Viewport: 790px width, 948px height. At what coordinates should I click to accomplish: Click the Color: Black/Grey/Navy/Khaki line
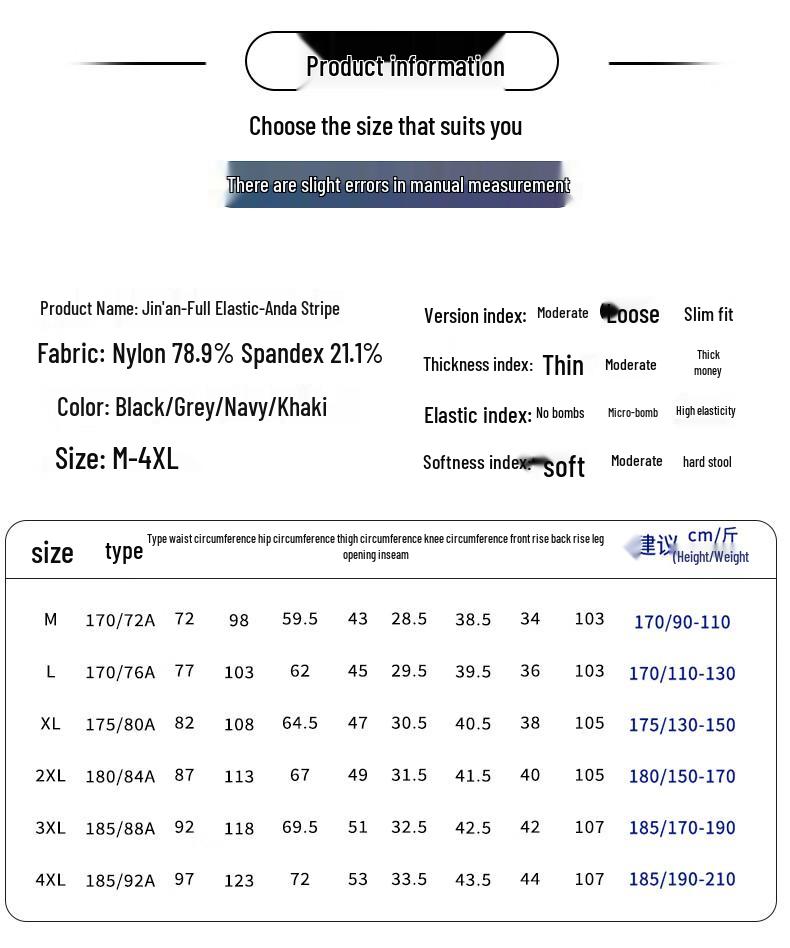(192, 407)
